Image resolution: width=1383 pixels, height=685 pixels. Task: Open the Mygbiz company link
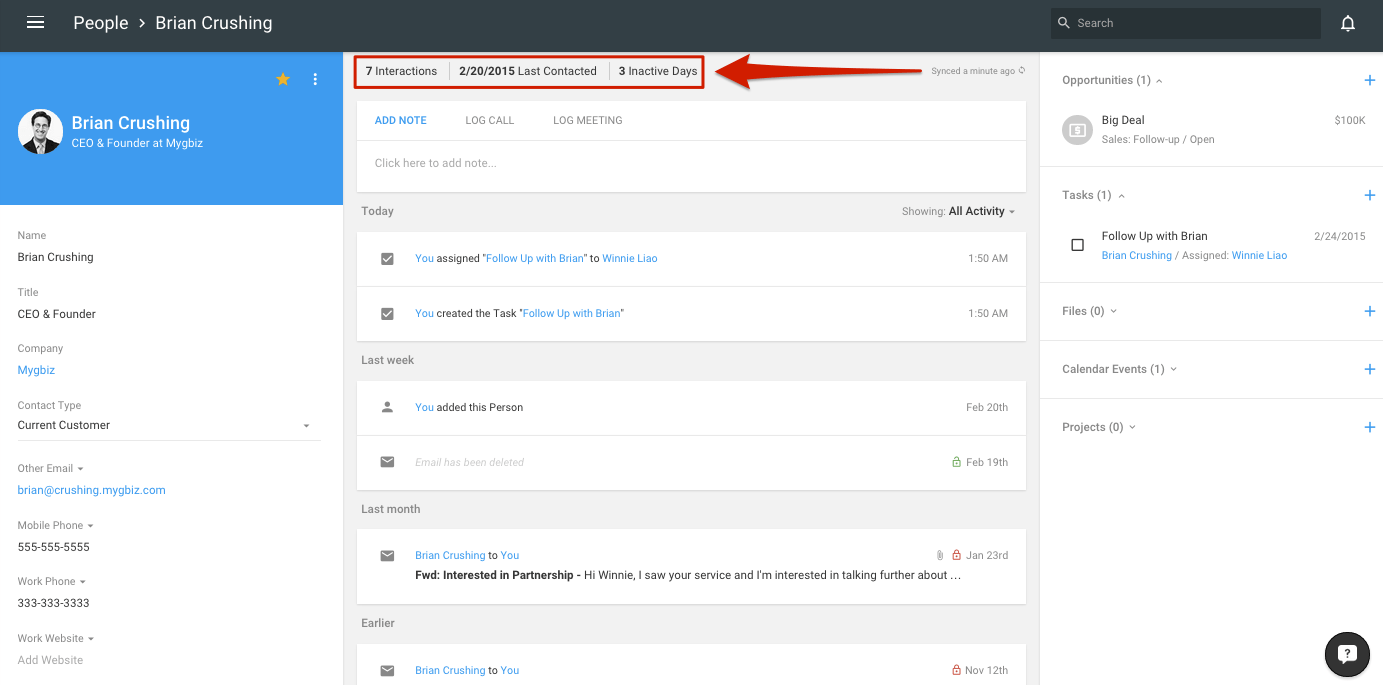[x=36, y=369]
